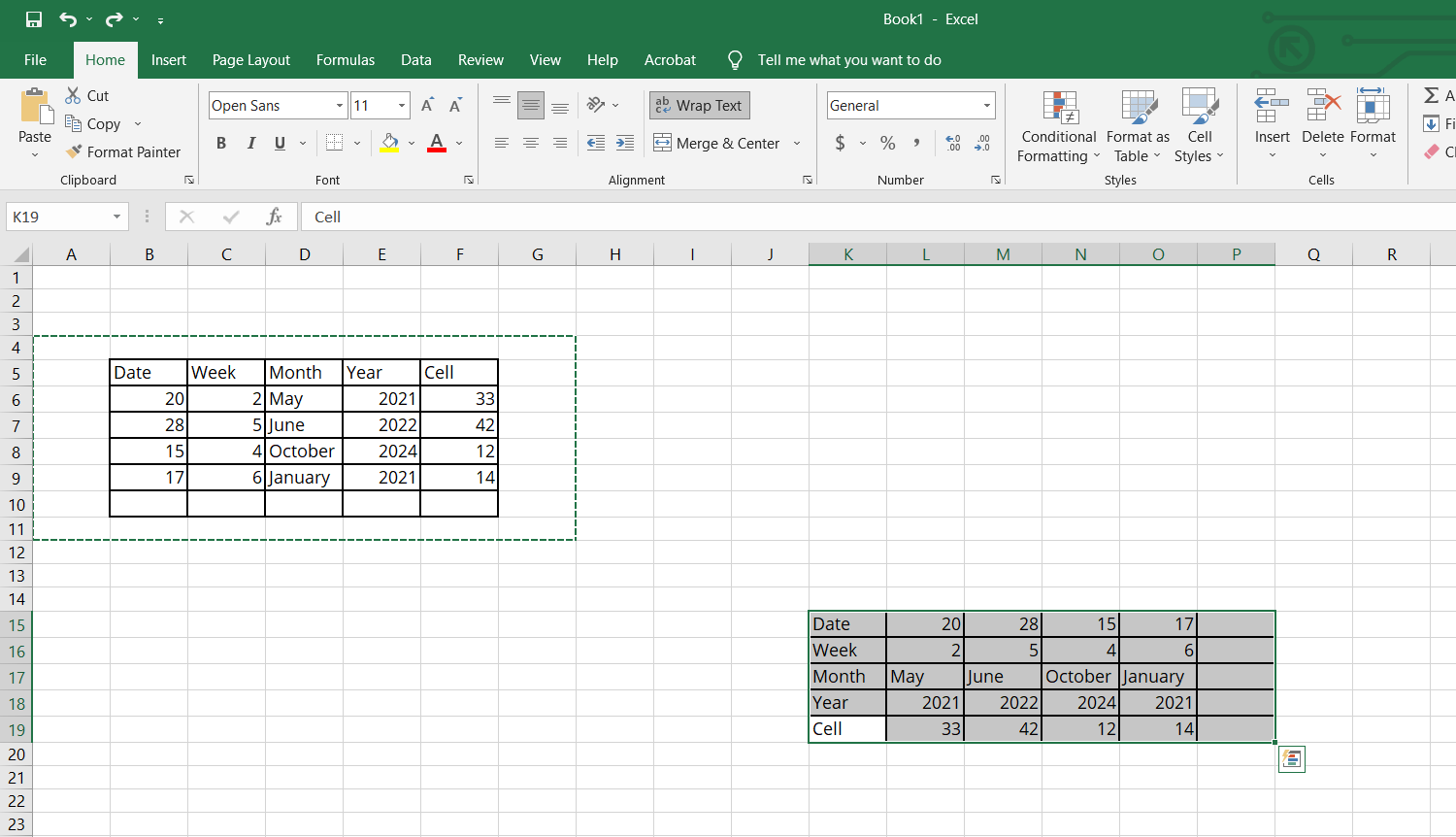Open Conditional Formatting options
This screenshot has height=837, width=1456.
(1058, 126)
